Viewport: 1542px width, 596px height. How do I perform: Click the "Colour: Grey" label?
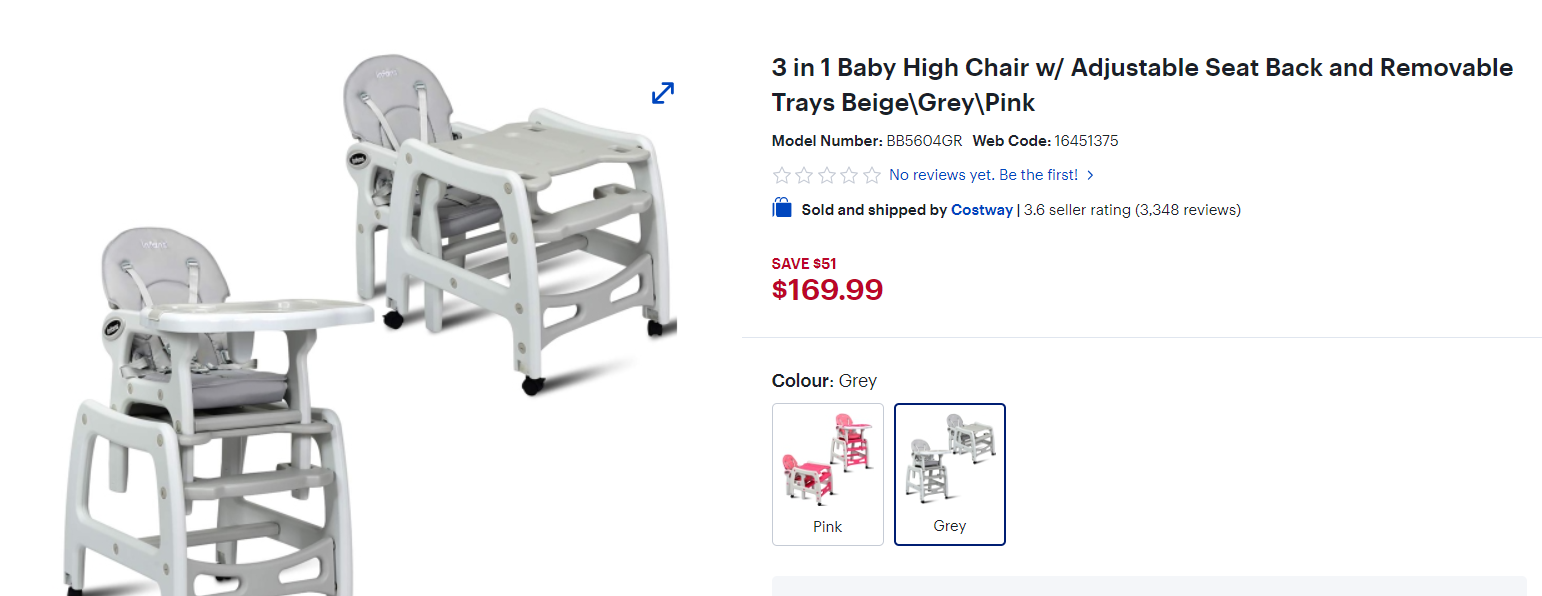[x=824, y=381]
